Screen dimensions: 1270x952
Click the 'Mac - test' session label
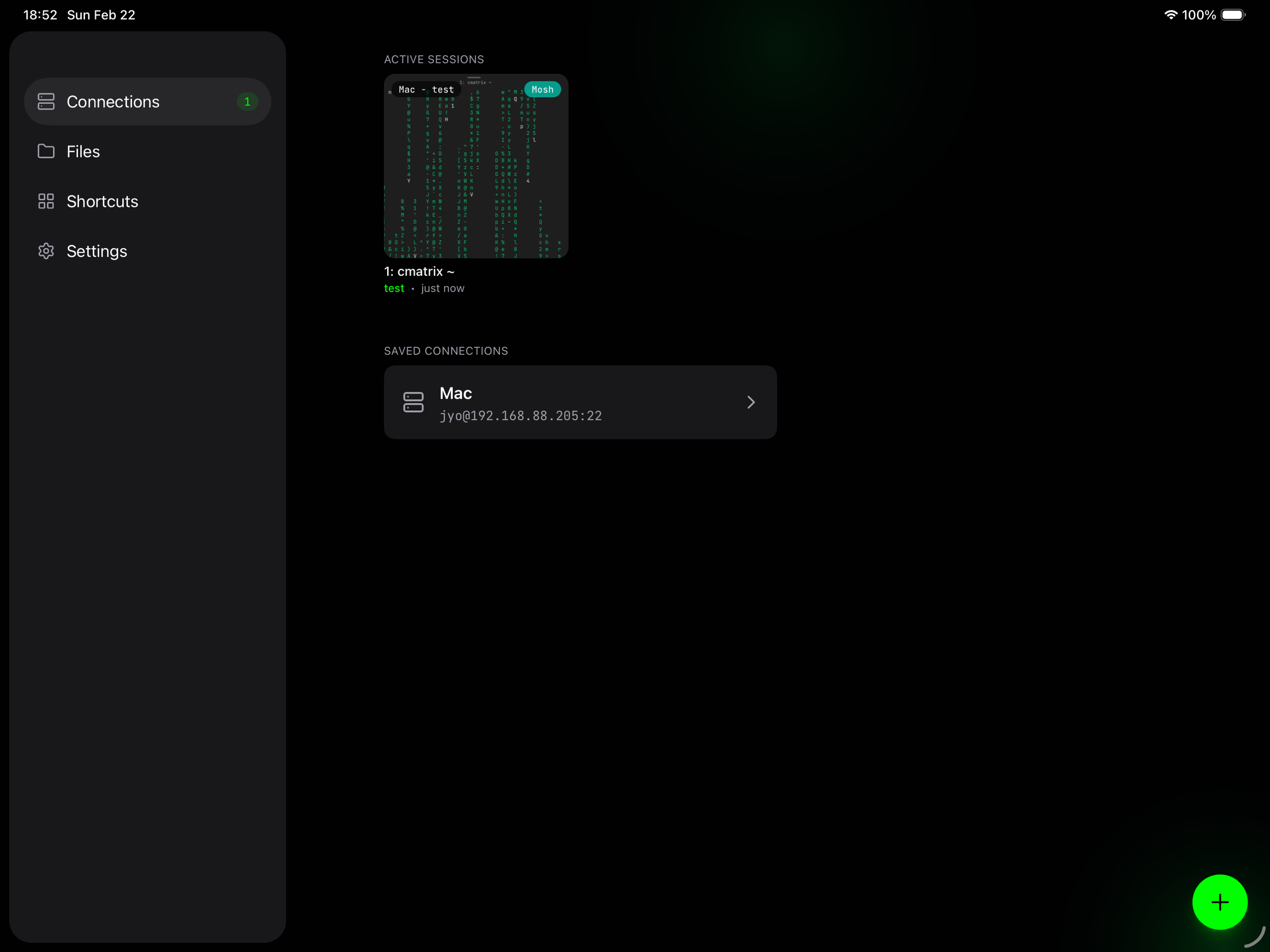click(426, 90)
